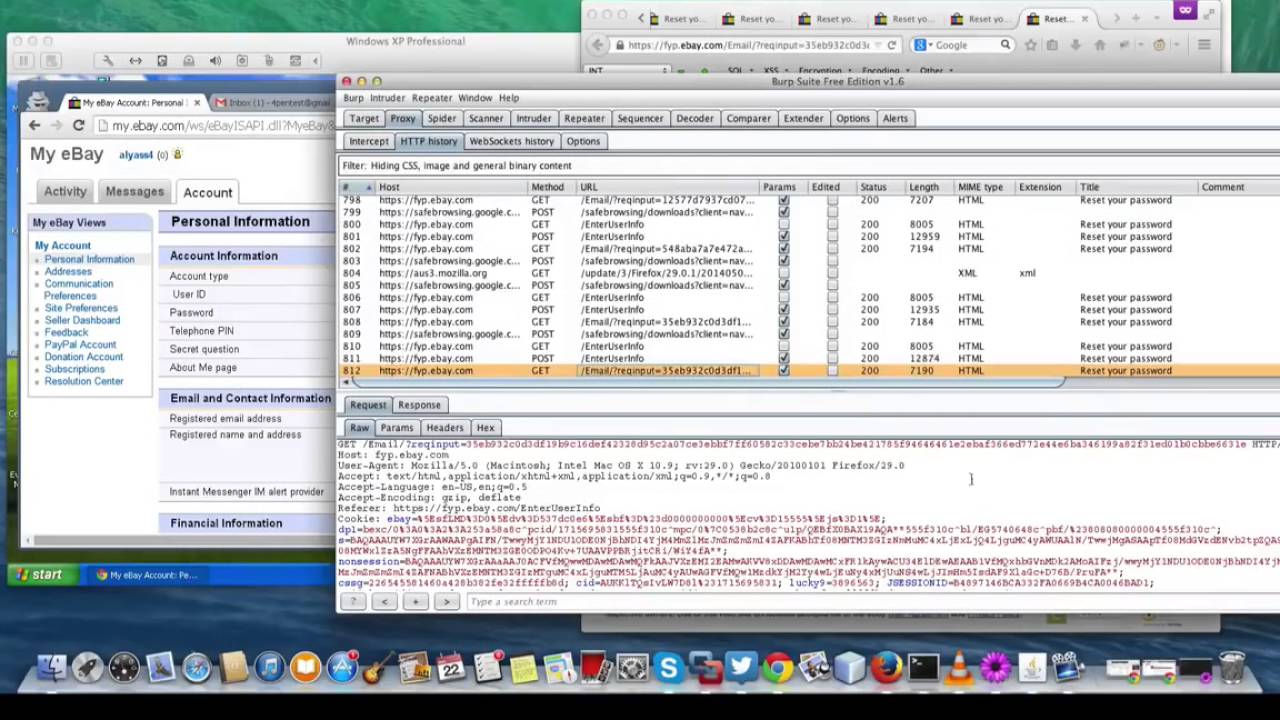
Task: Open Skype from the Dock
Action: [668, 667]
